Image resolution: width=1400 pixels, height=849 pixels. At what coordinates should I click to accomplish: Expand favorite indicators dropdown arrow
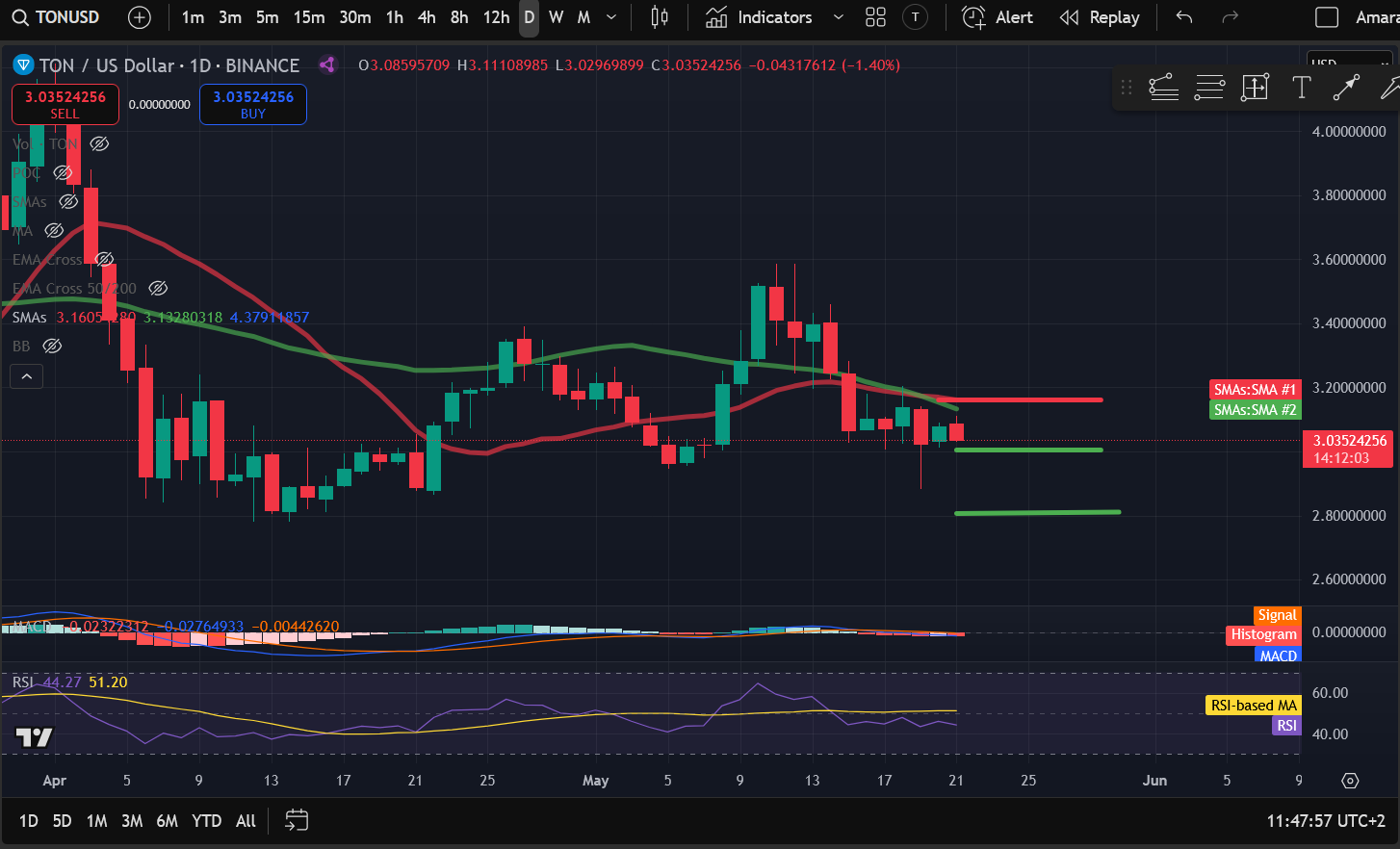(x=838, y=17)
